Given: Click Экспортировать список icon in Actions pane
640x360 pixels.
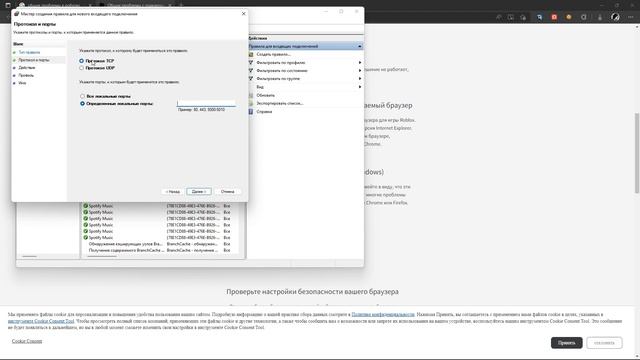Looking at the screenshot, I should pos(251,103).
